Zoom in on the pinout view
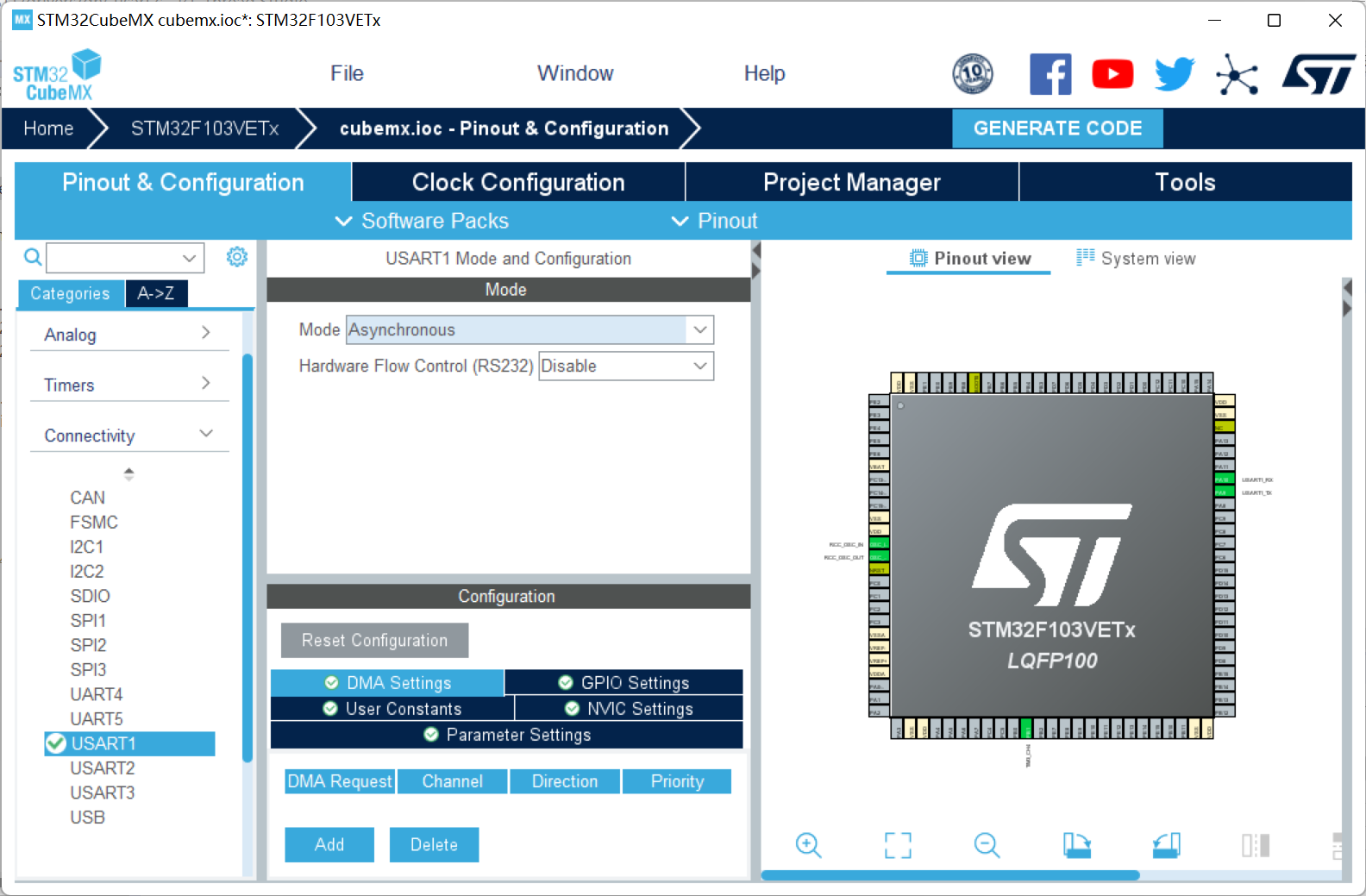 click(808, 845)
